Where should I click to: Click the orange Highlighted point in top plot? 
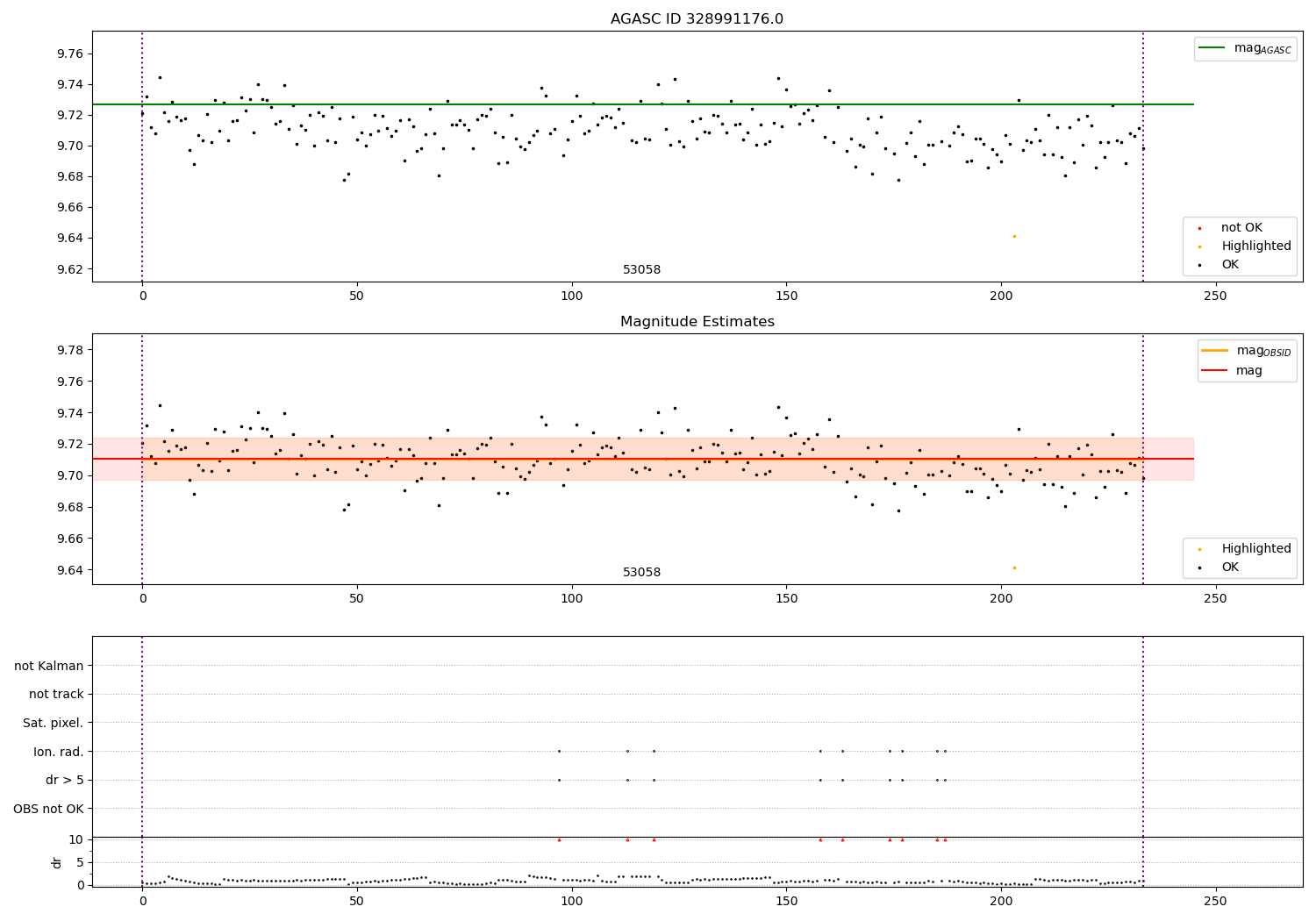[1014, 236]
